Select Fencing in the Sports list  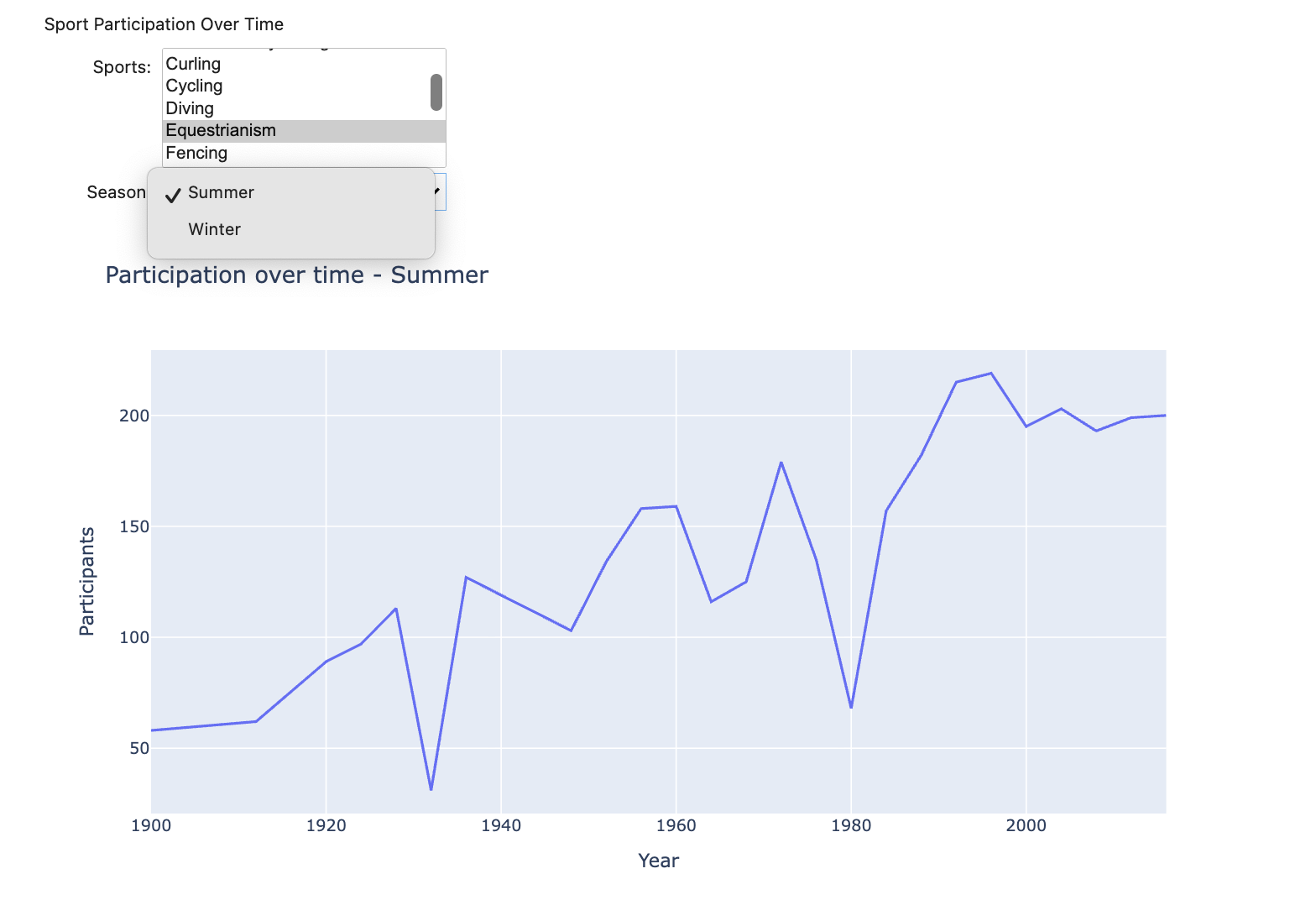click(x=197, y=153)
